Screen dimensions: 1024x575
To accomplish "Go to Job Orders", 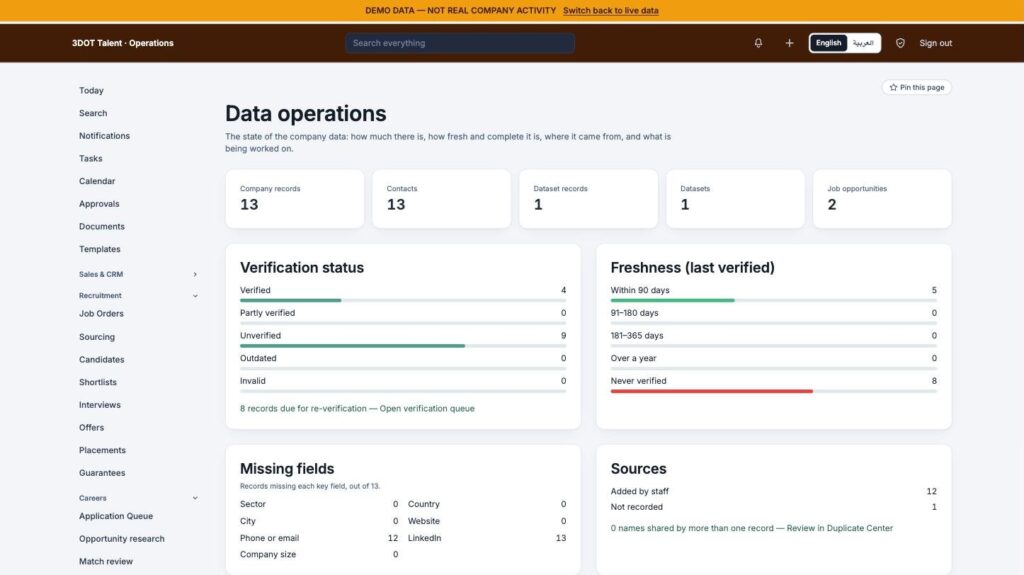I will [x=101, y=314].
